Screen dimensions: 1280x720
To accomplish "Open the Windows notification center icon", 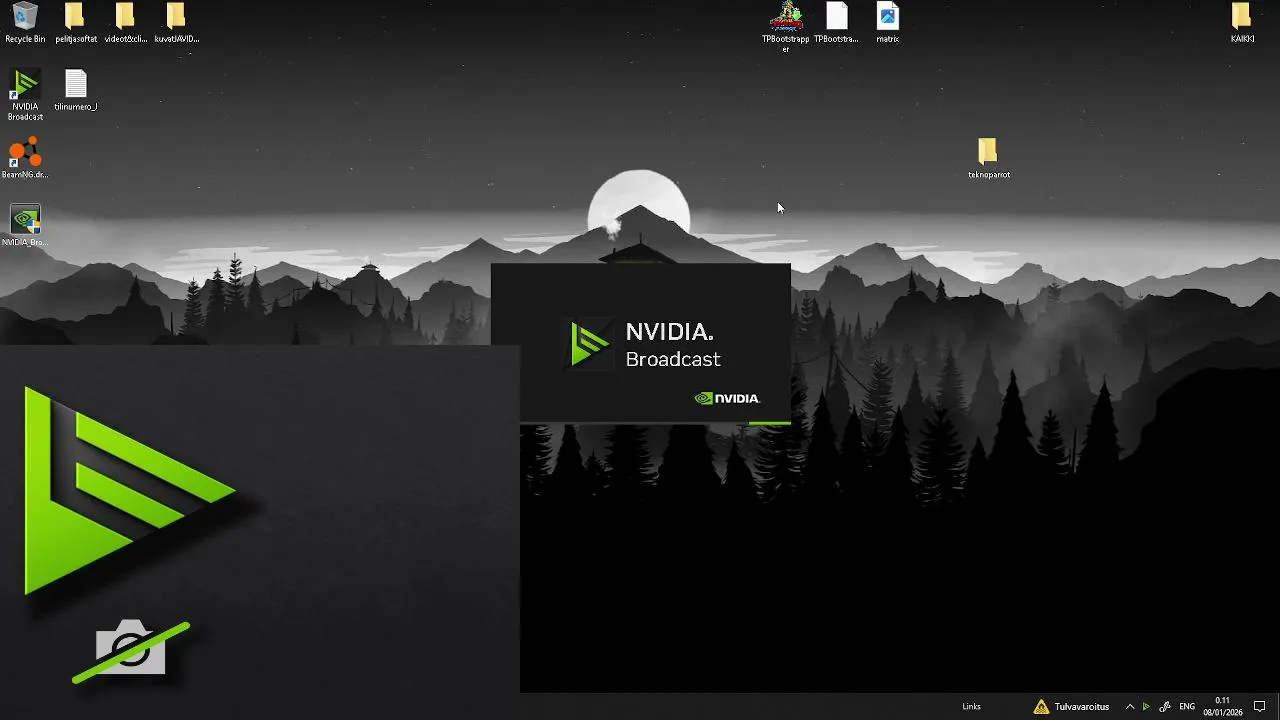I will point(1259,707).
